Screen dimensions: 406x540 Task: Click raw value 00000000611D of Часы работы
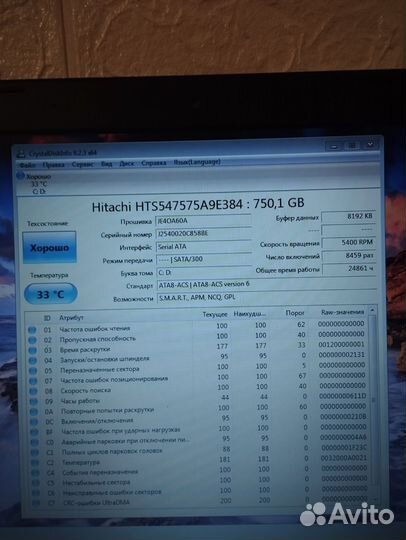(x=343, y=396)
